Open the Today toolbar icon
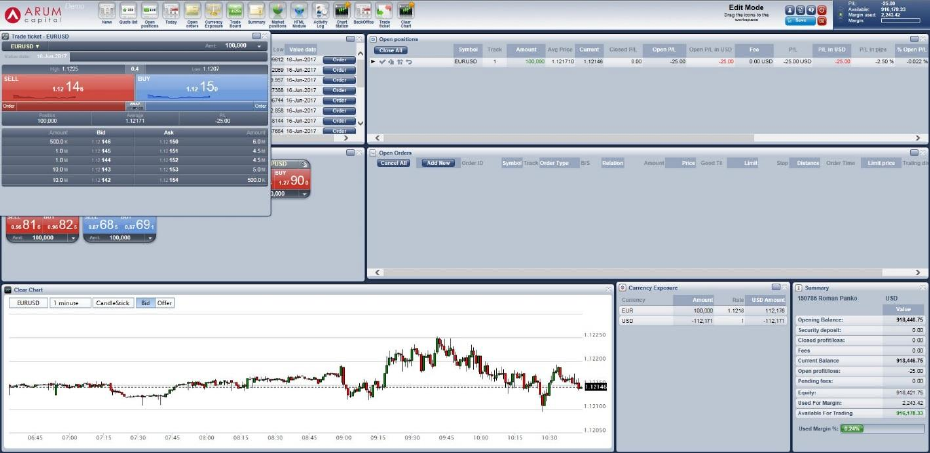 click(x=171, y=11)
